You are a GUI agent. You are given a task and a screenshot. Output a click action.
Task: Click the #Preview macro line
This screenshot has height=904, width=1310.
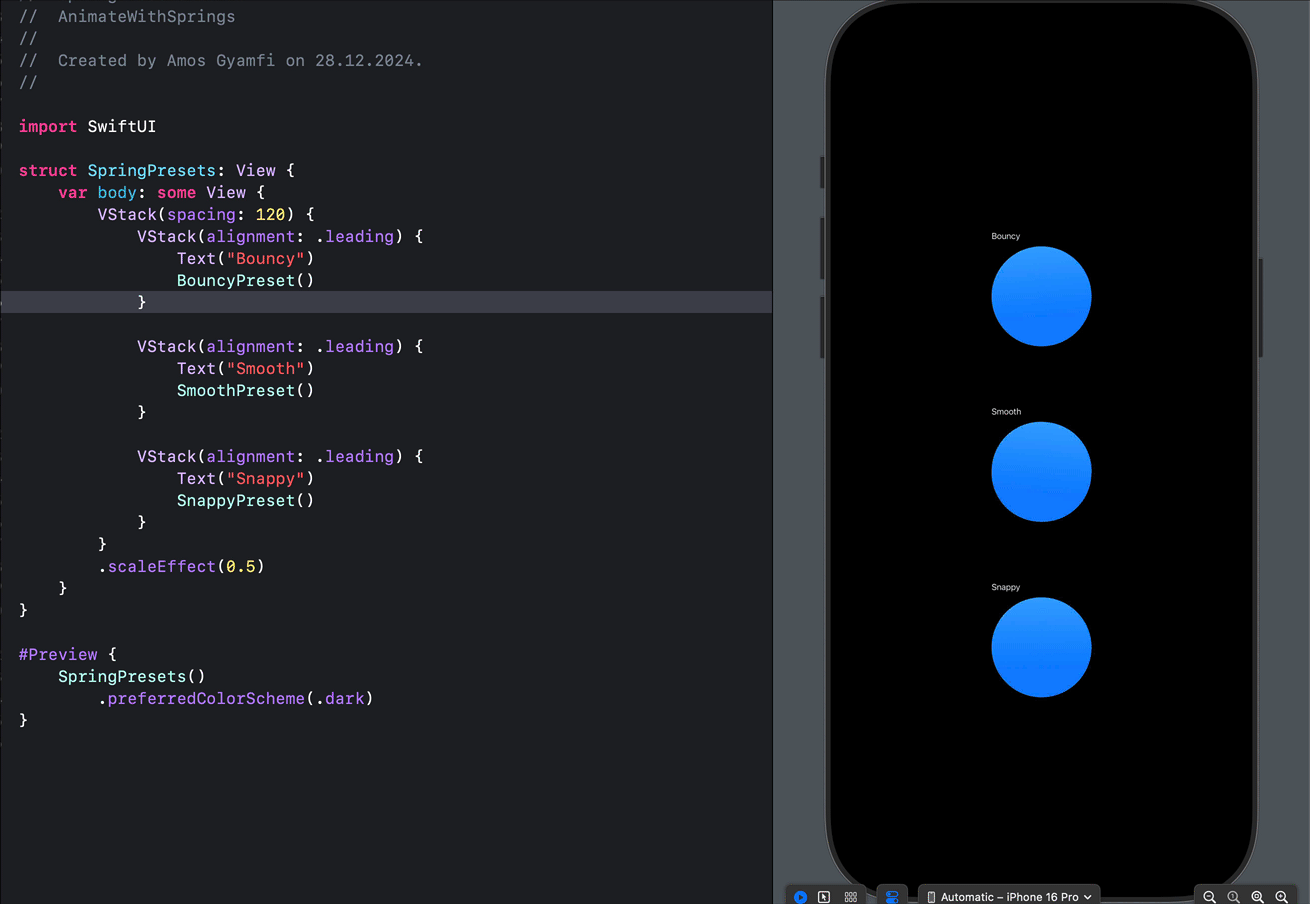(68, 655)
